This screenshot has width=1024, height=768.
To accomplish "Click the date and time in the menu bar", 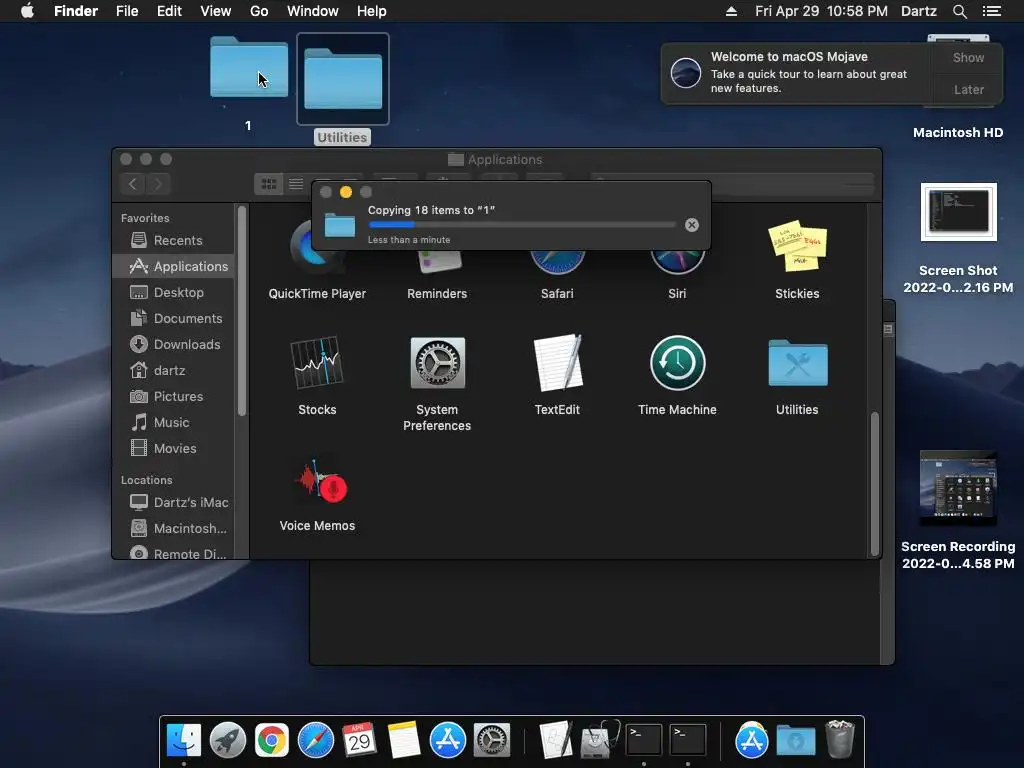I will [821, 11].
